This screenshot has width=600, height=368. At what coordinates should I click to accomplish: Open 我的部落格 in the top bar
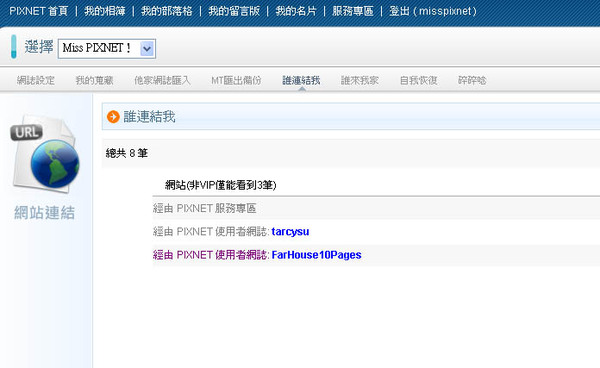coord(166,11)
